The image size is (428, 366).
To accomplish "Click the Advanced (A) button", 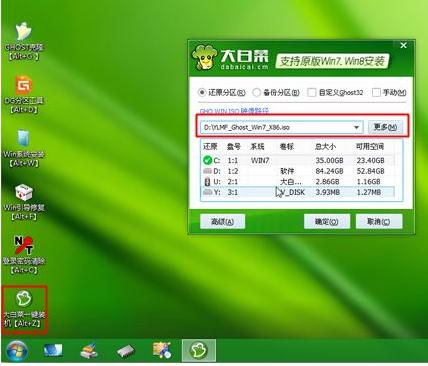I will 222,221.
